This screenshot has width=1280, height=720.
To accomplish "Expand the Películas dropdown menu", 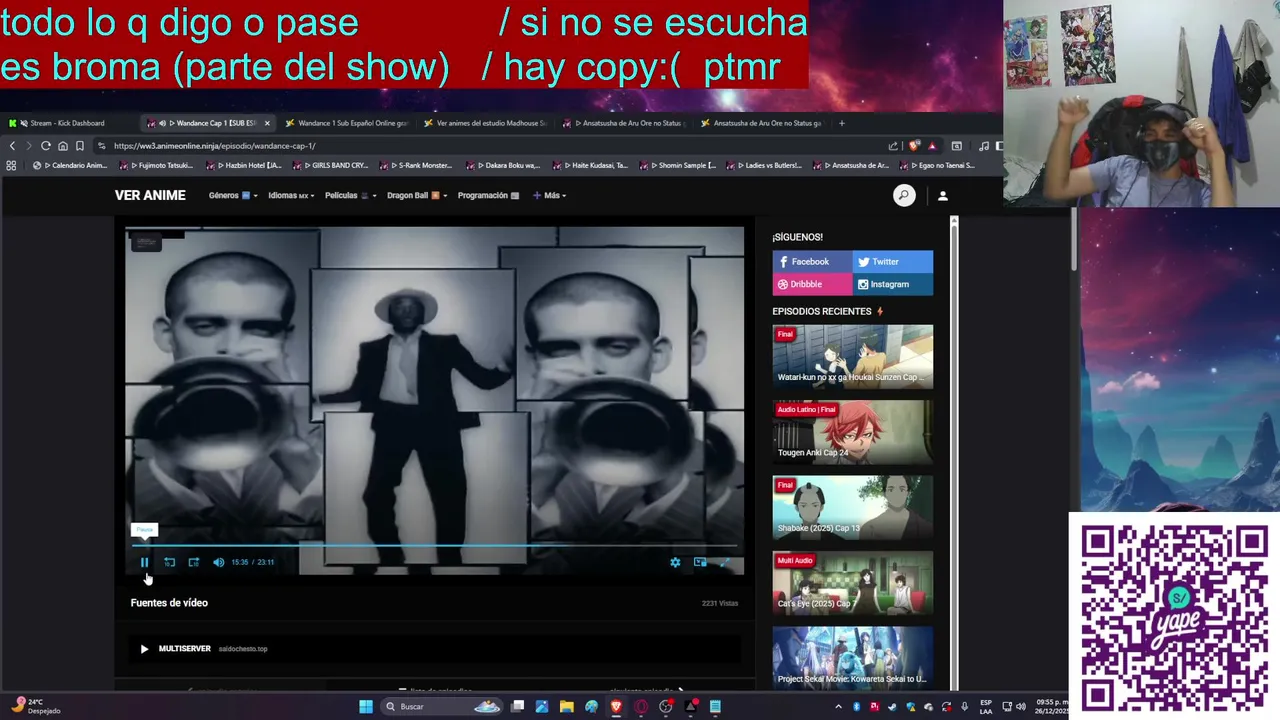I will coord(351,195).
